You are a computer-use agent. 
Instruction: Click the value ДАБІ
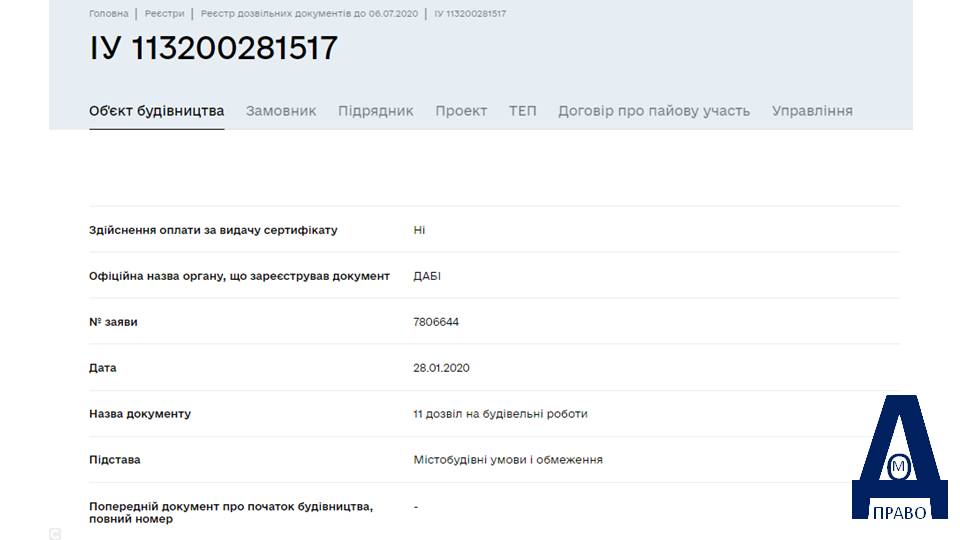pyautogui.click(x=427, y=276)
